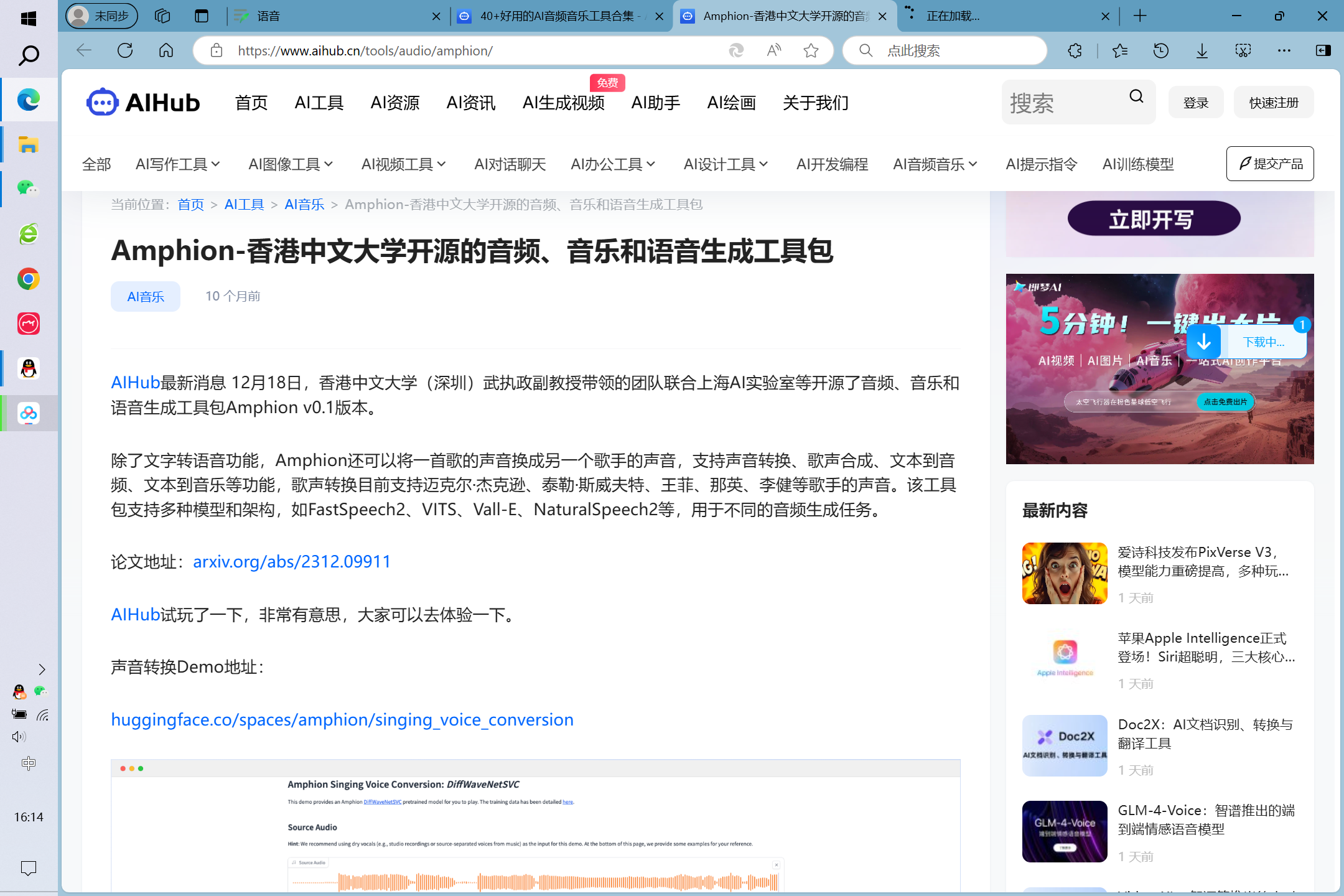Open tab actions menu icon
The width and height of the screenshot is (1344, 896).
[202, 16]
